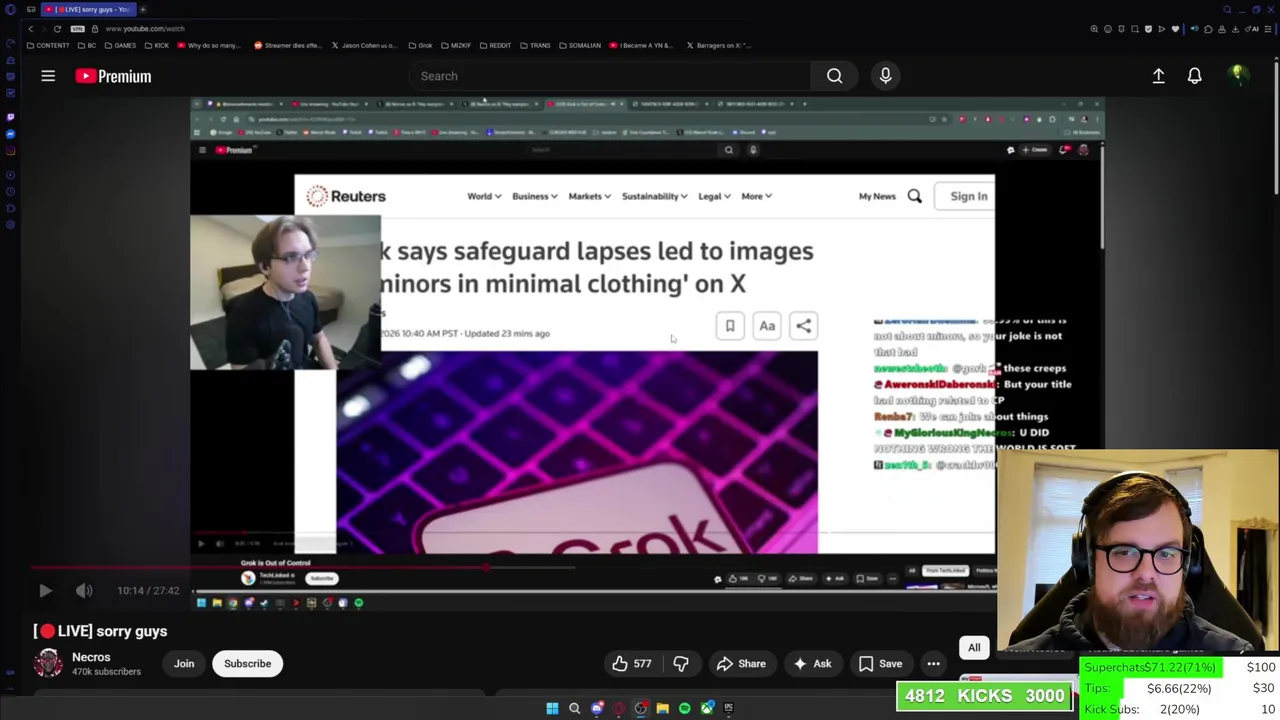Screen dimensions: 1280x720
Task: Play the paused video
Action: pyautogui.click(x=45, y=591)
